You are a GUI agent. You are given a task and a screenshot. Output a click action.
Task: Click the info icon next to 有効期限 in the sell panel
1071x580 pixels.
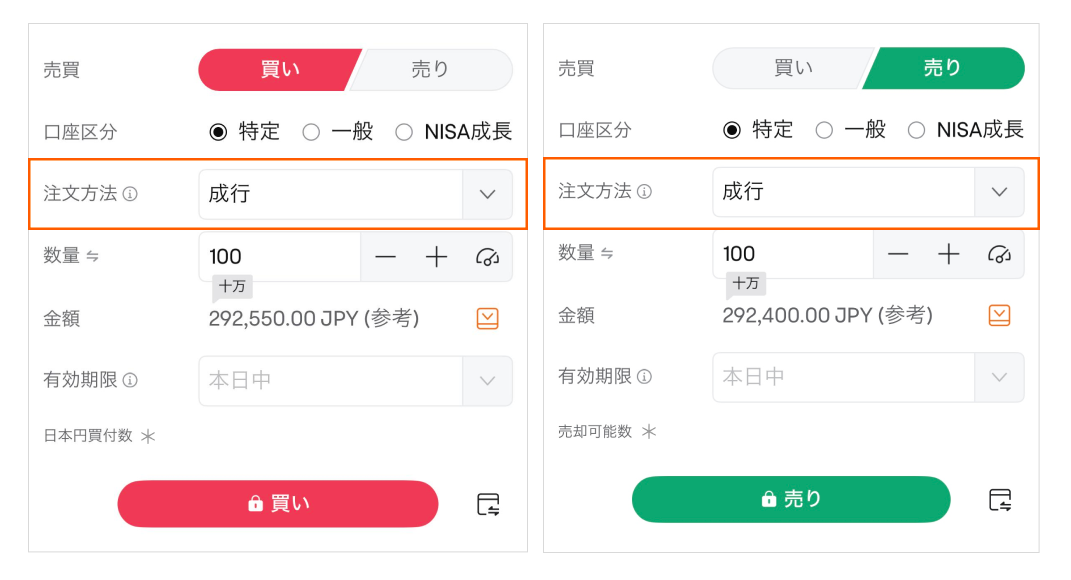tap(644, 377)
